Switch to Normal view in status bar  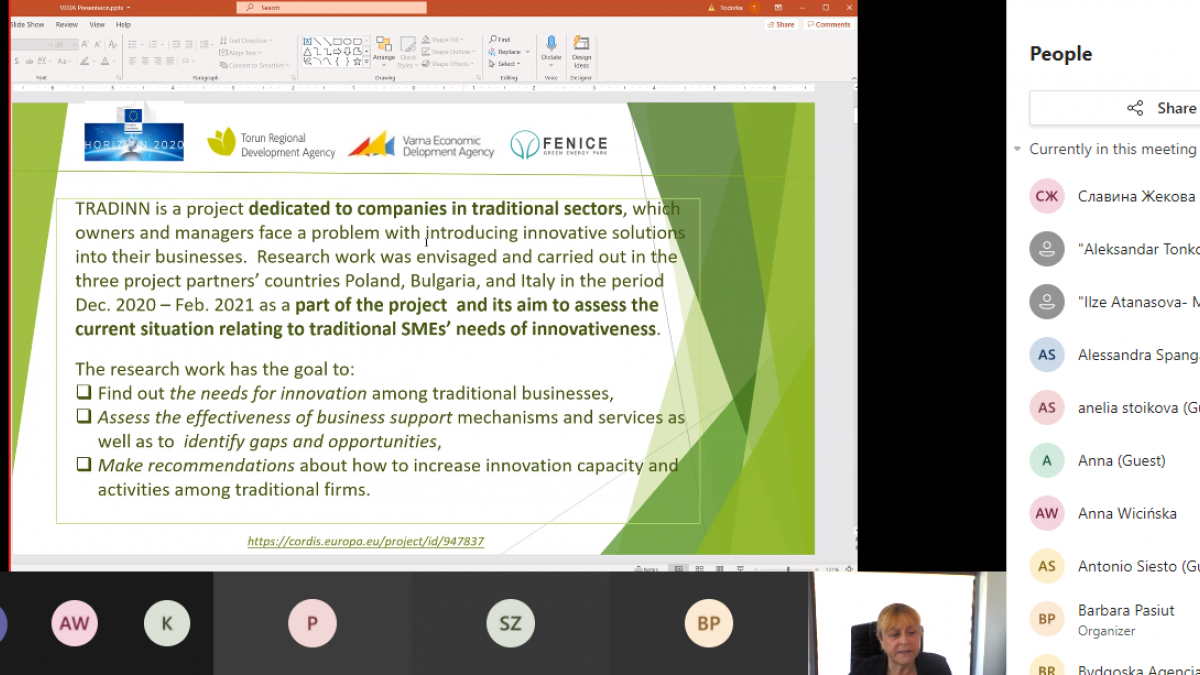(x=679, y=569)
